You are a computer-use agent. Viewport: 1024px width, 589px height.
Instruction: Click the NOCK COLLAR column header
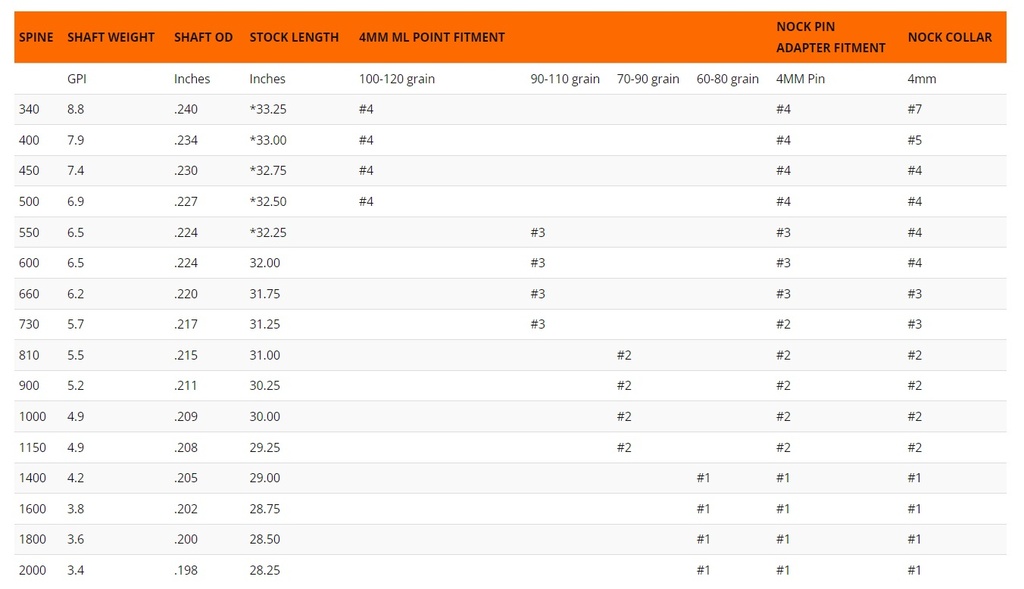pos(949,37)
